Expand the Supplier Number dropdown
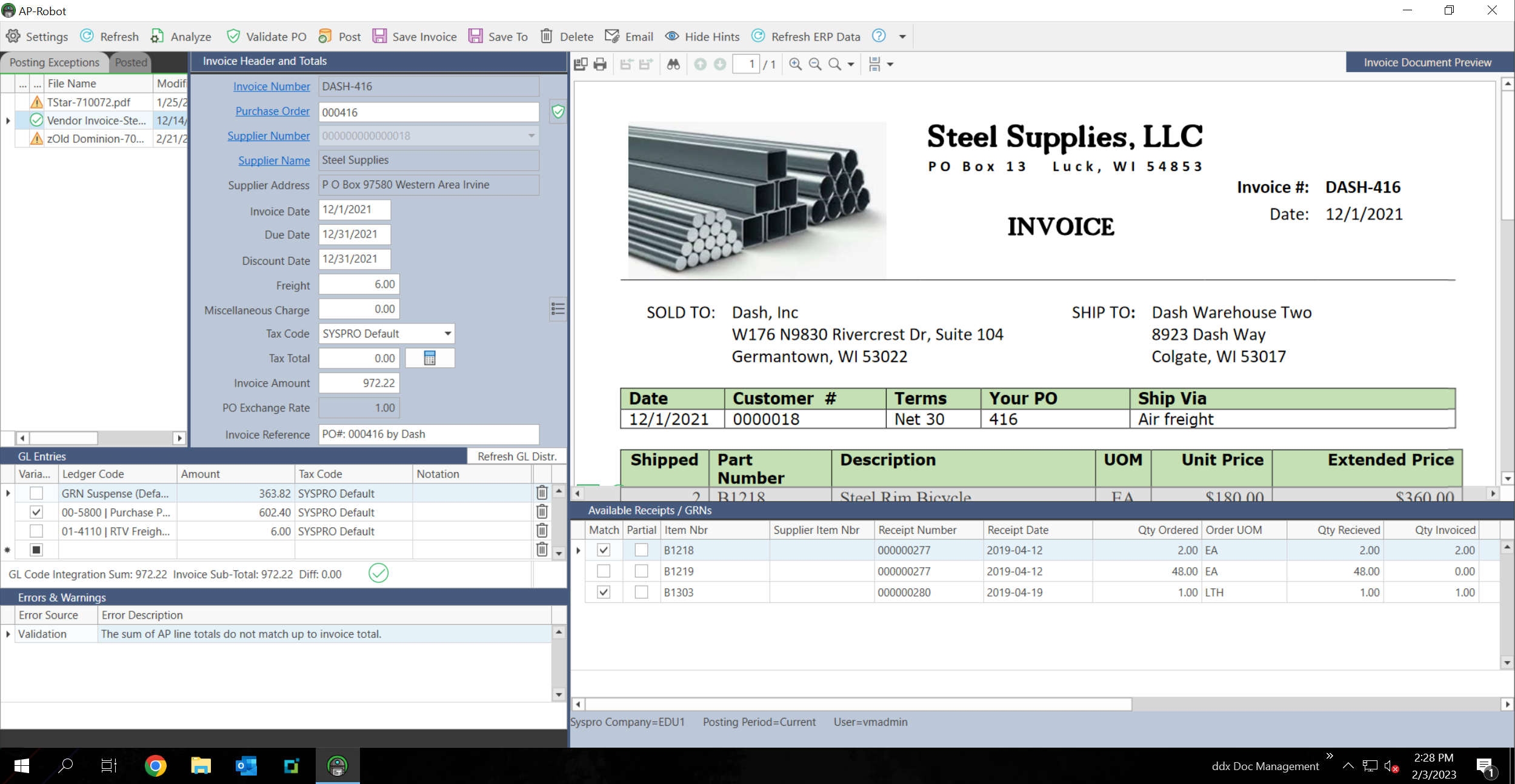Viewport: 1515px width, 784px height. pos(531,136)
